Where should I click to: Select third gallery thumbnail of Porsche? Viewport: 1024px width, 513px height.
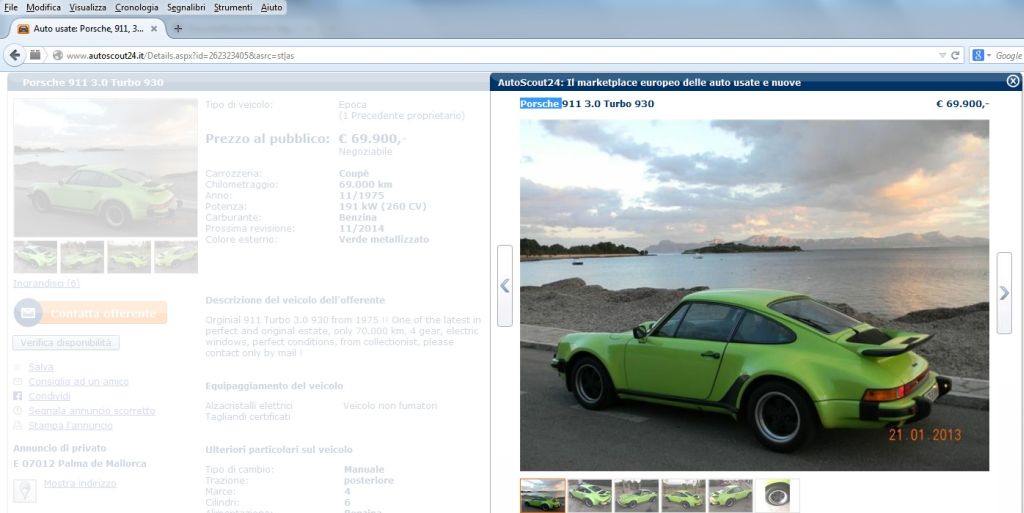pyautogui.click(x=637, y=495)
